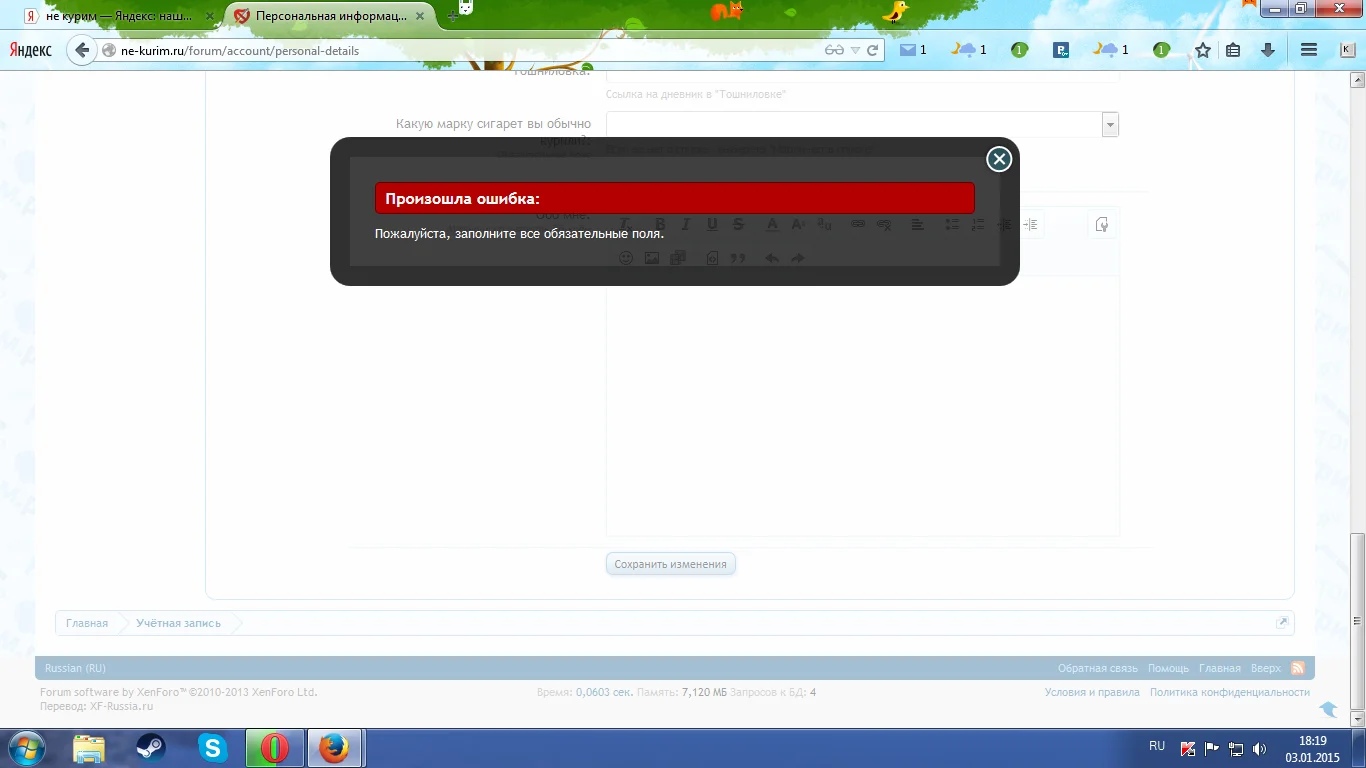Open the XF-Russia.ru translation link
This screenshot has height=768, width=1366.
(122, 706)
